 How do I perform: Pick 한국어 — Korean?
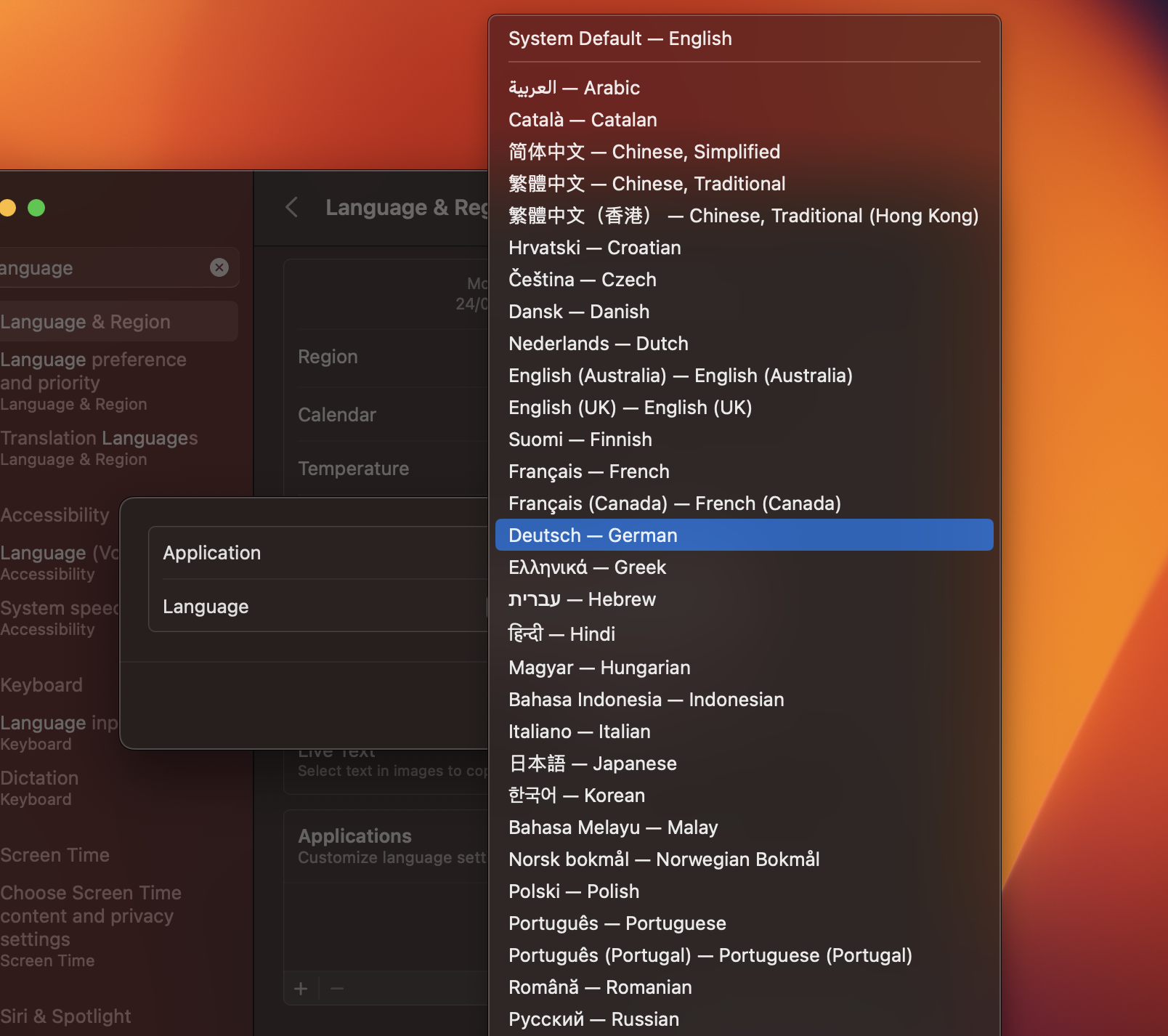point(744,796)
